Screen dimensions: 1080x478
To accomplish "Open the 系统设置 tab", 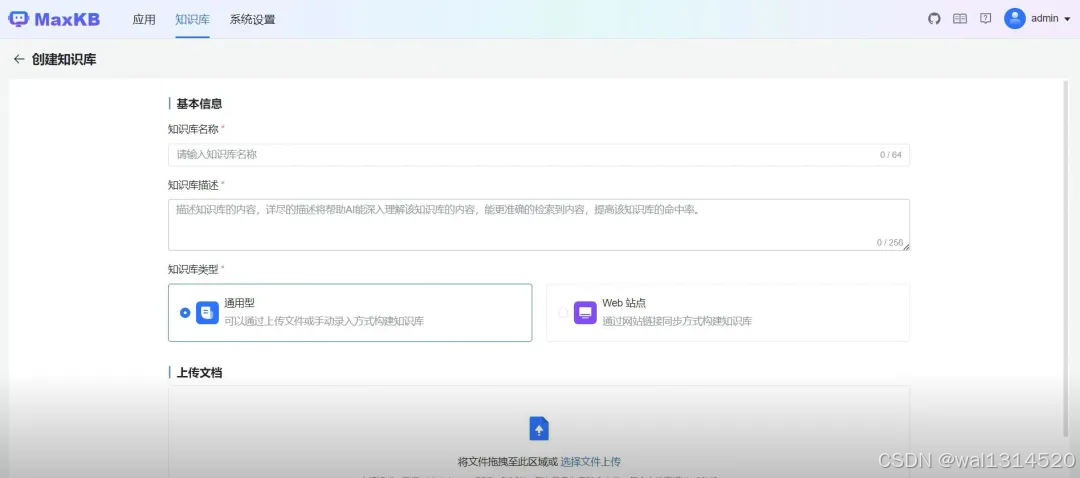I will click(252, 19).
